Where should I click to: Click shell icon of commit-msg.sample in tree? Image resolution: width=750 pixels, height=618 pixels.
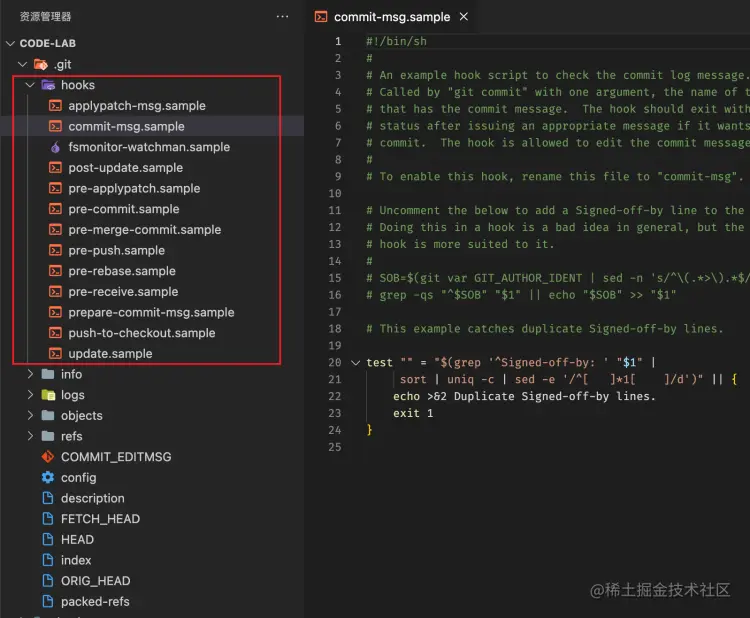click(x=55, y=126)
